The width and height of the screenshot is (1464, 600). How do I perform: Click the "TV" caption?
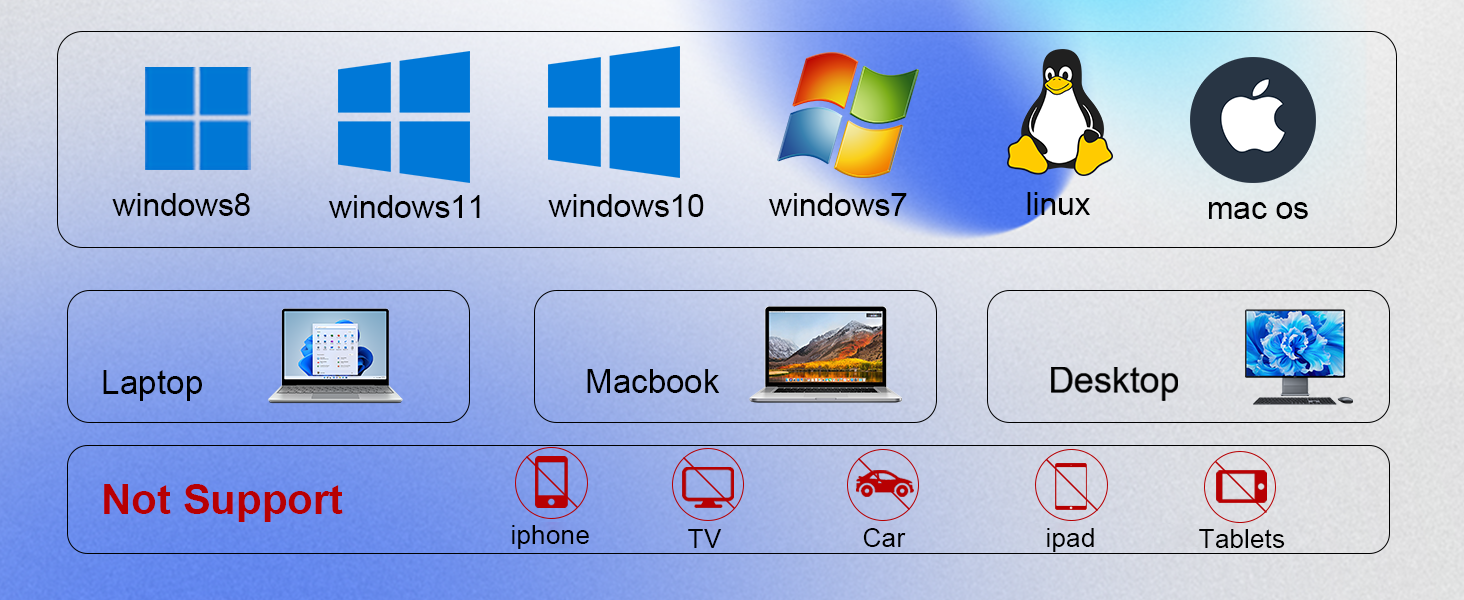[704, 539]
